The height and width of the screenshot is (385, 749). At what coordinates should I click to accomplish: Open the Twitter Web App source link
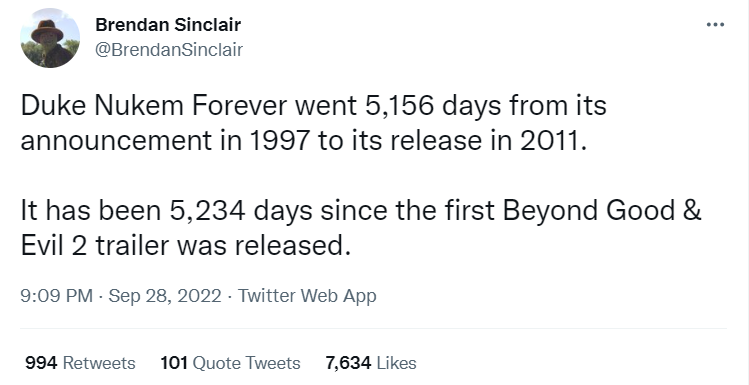point(307,296)
